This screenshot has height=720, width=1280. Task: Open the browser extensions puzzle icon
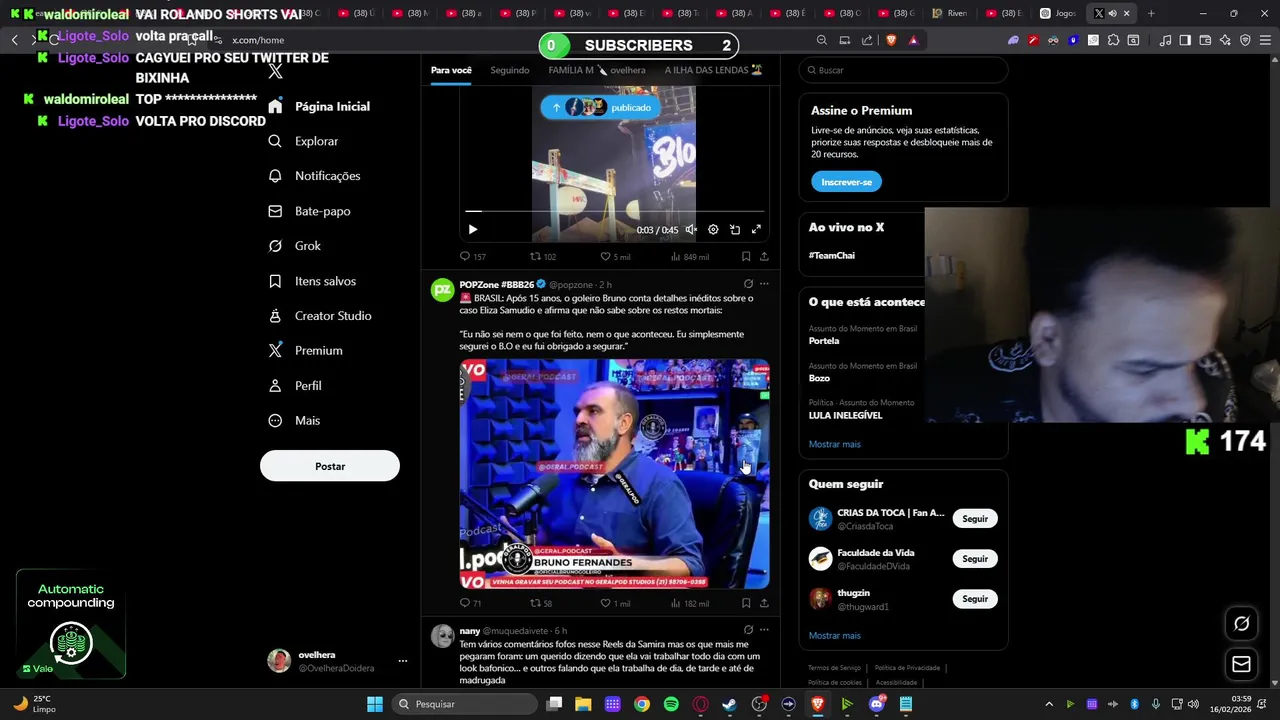click(1113, 40)
